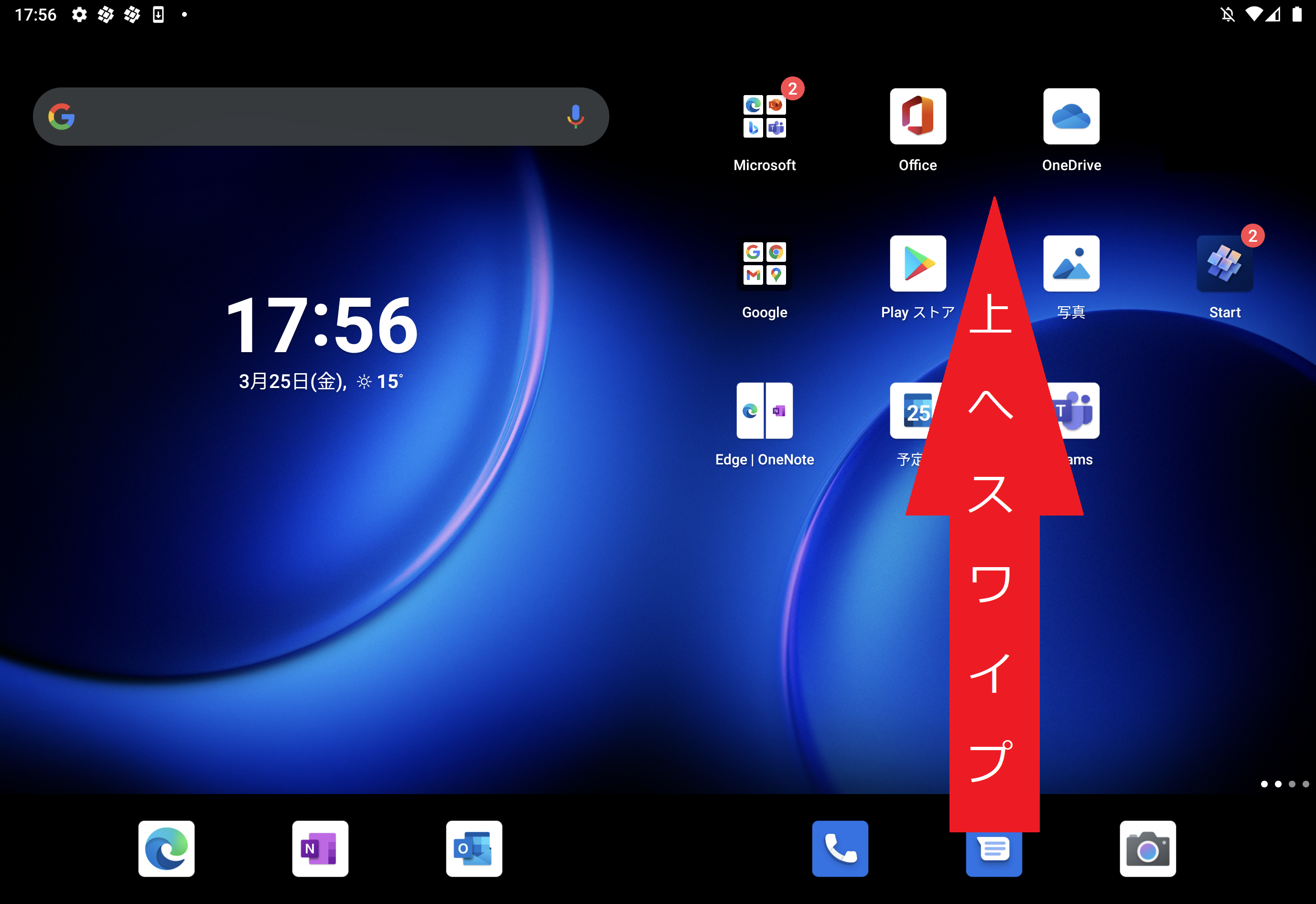Tap the muted notifications bell icon
Viewport: 1316px width, 904px height.
click(1228, 14)
